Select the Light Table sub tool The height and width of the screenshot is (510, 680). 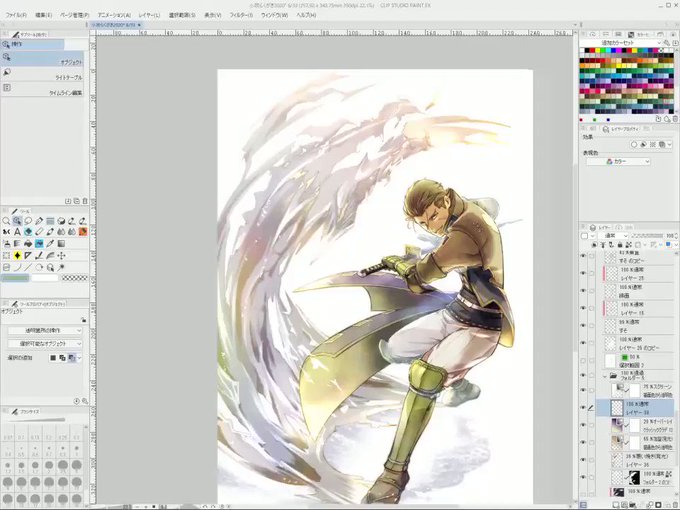click(42, 74)
